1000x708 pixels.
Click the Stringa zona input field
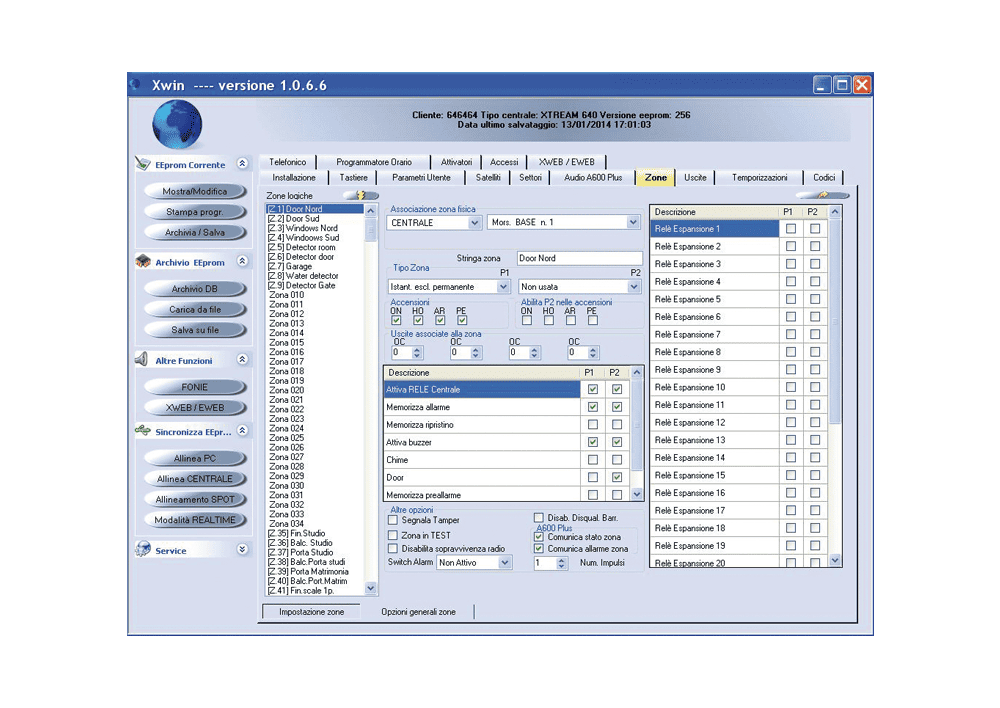[579, 258]
